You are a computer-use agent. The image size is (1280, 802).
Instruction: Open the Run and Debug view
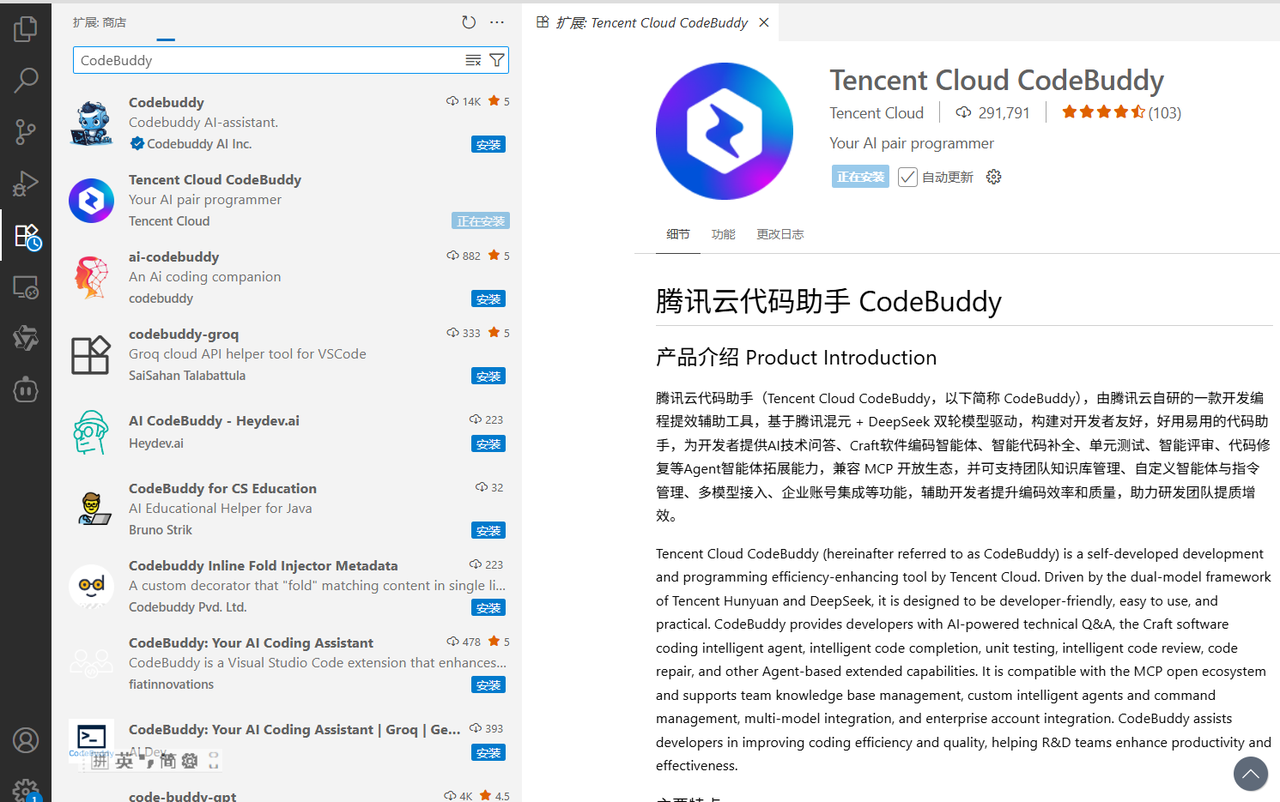pos(25,184)
